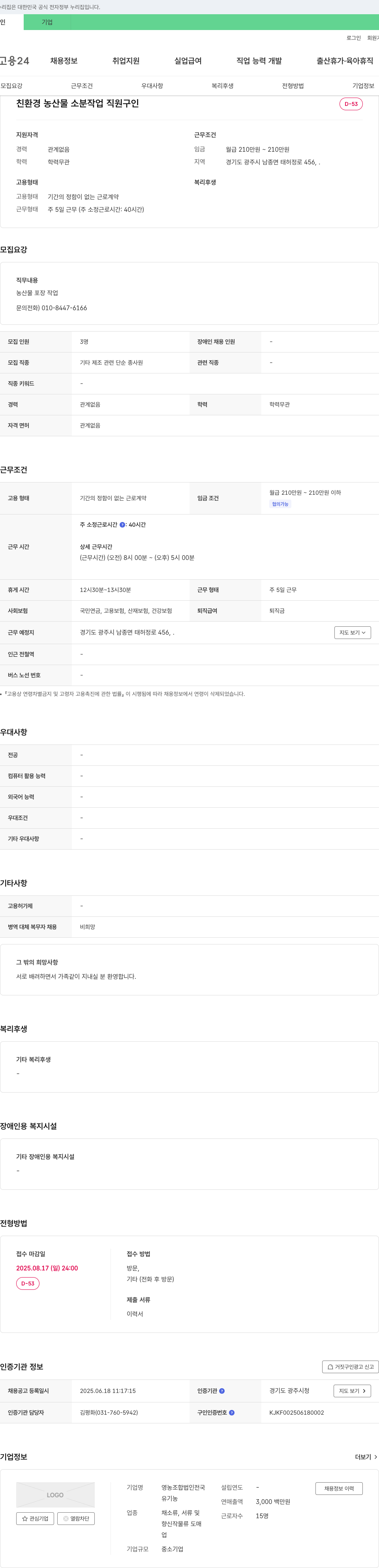Click the 접수 마감일 date 2025.08.17 (일) 24:00
This screenshot has height=1568, width=379.
coord(47,1268)
